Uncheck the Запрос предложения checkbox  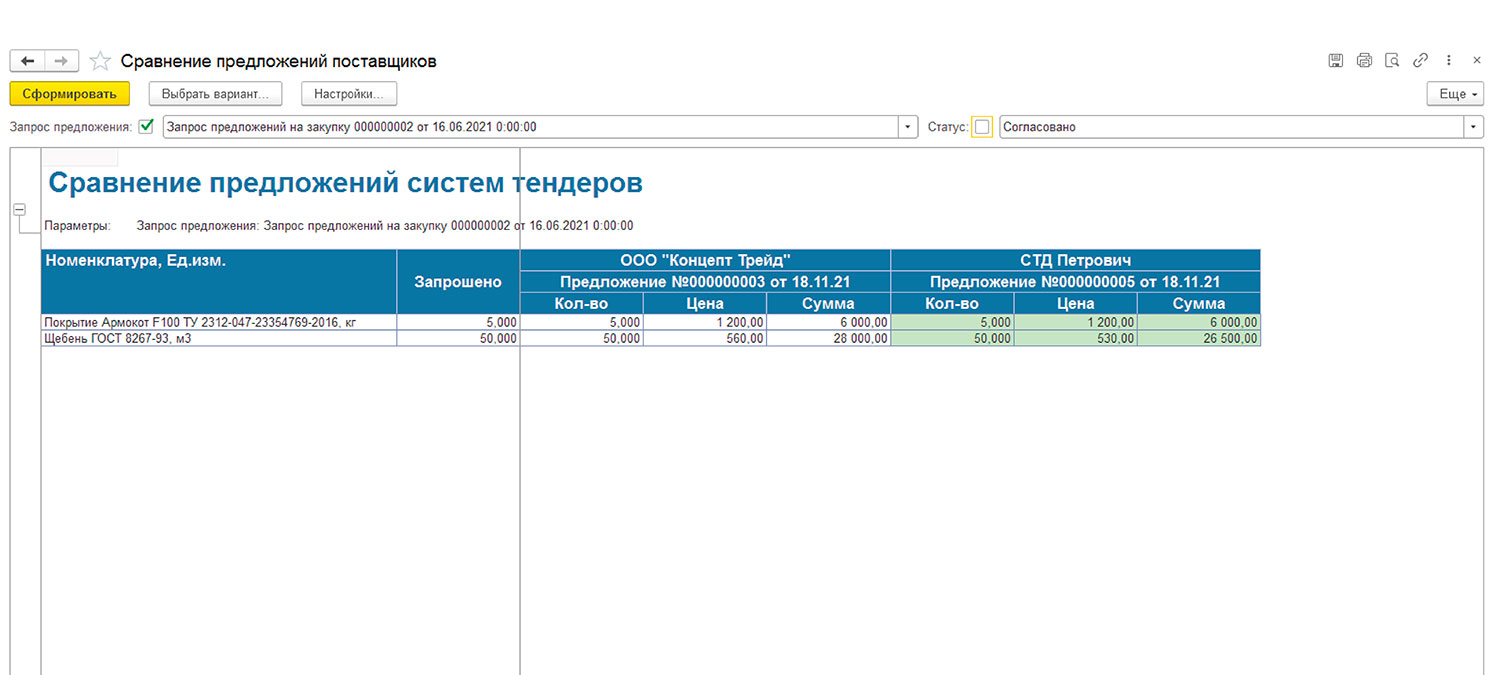[x=146, y=127]
